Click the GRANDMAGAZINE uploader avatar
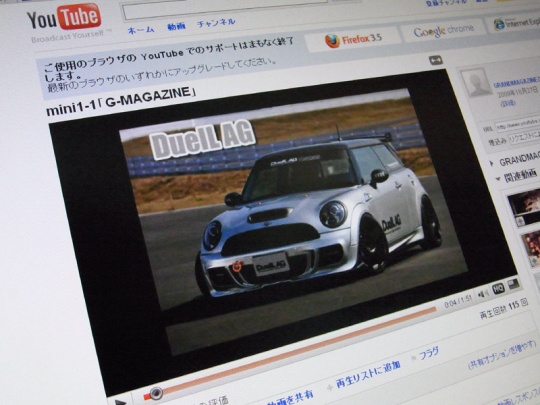The width and height of the screenshot is (540, 405). tap(476, 83)
